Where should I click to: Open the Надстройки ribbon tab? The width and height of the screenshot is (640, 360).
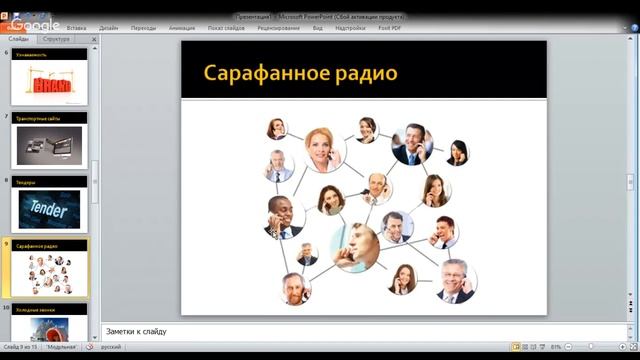350,28
